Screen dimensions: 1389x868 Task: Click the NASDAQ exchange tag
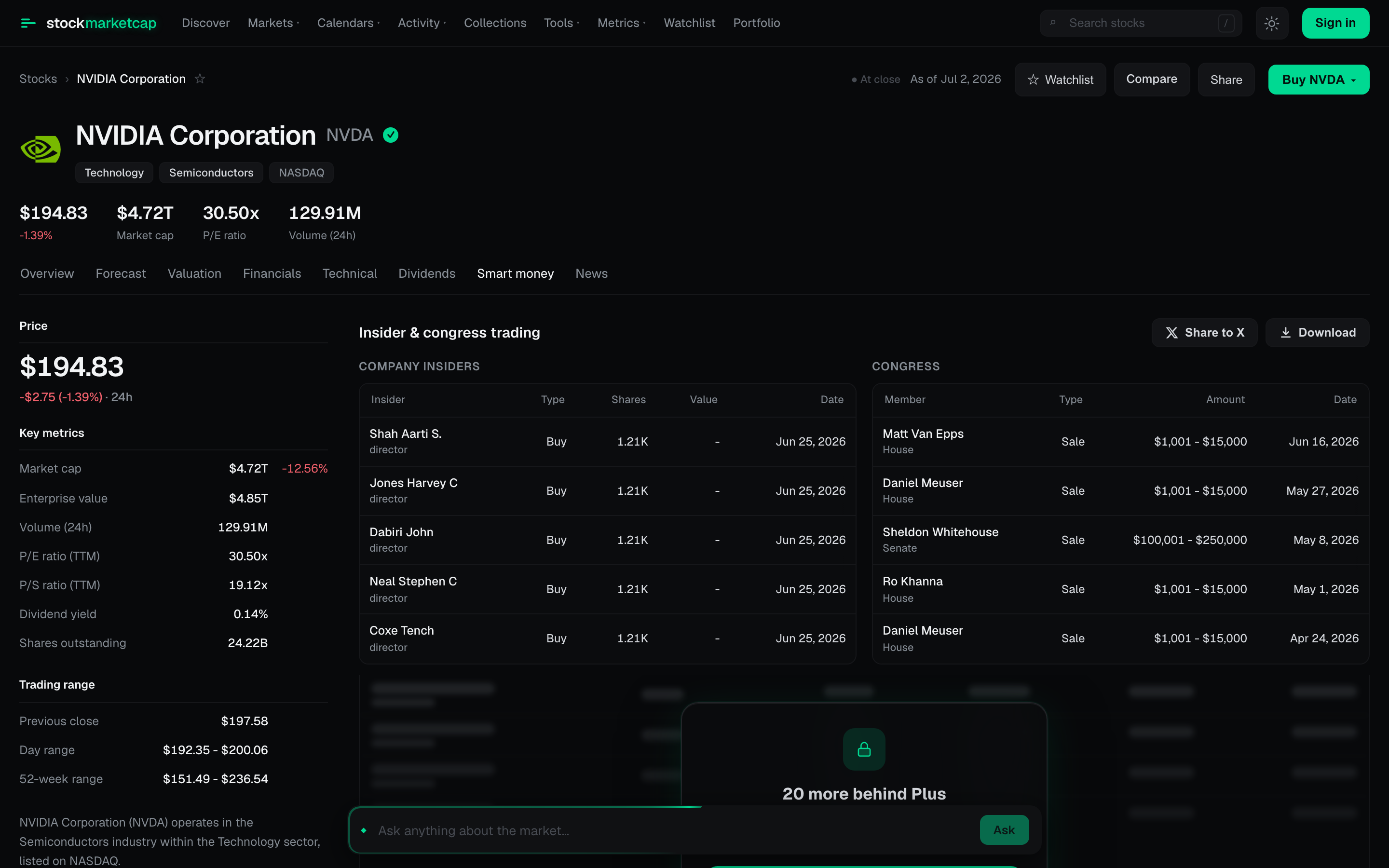[x=301, y=173]
